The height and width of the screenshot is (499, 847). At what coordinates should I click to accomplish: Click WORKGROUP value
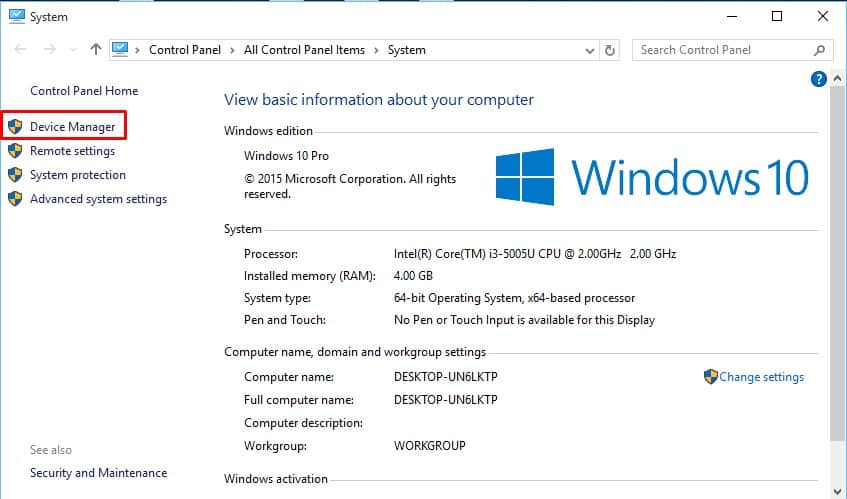429,446
